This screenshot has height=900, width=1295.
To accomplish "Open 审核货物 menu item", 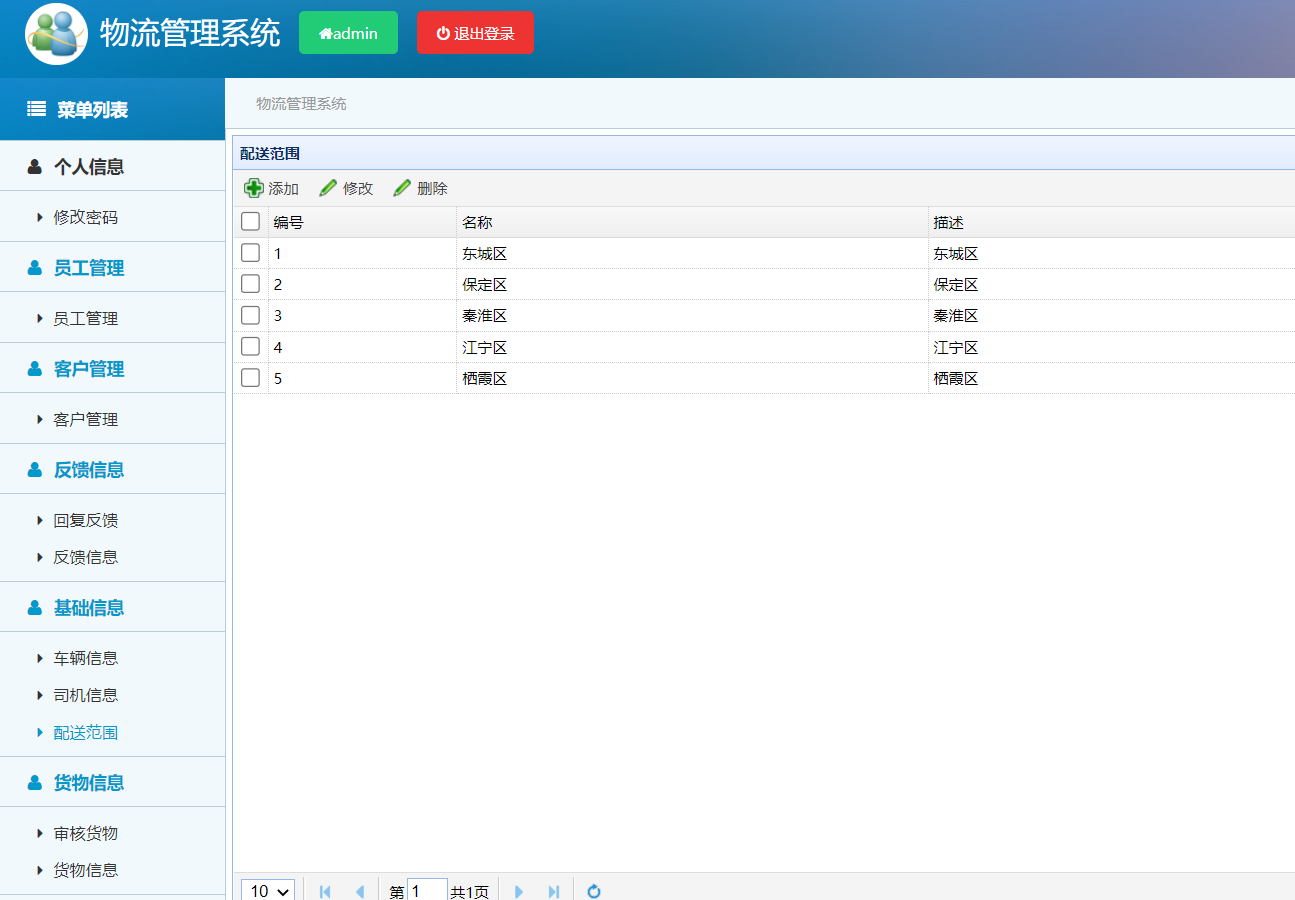I will coord(86,833).
